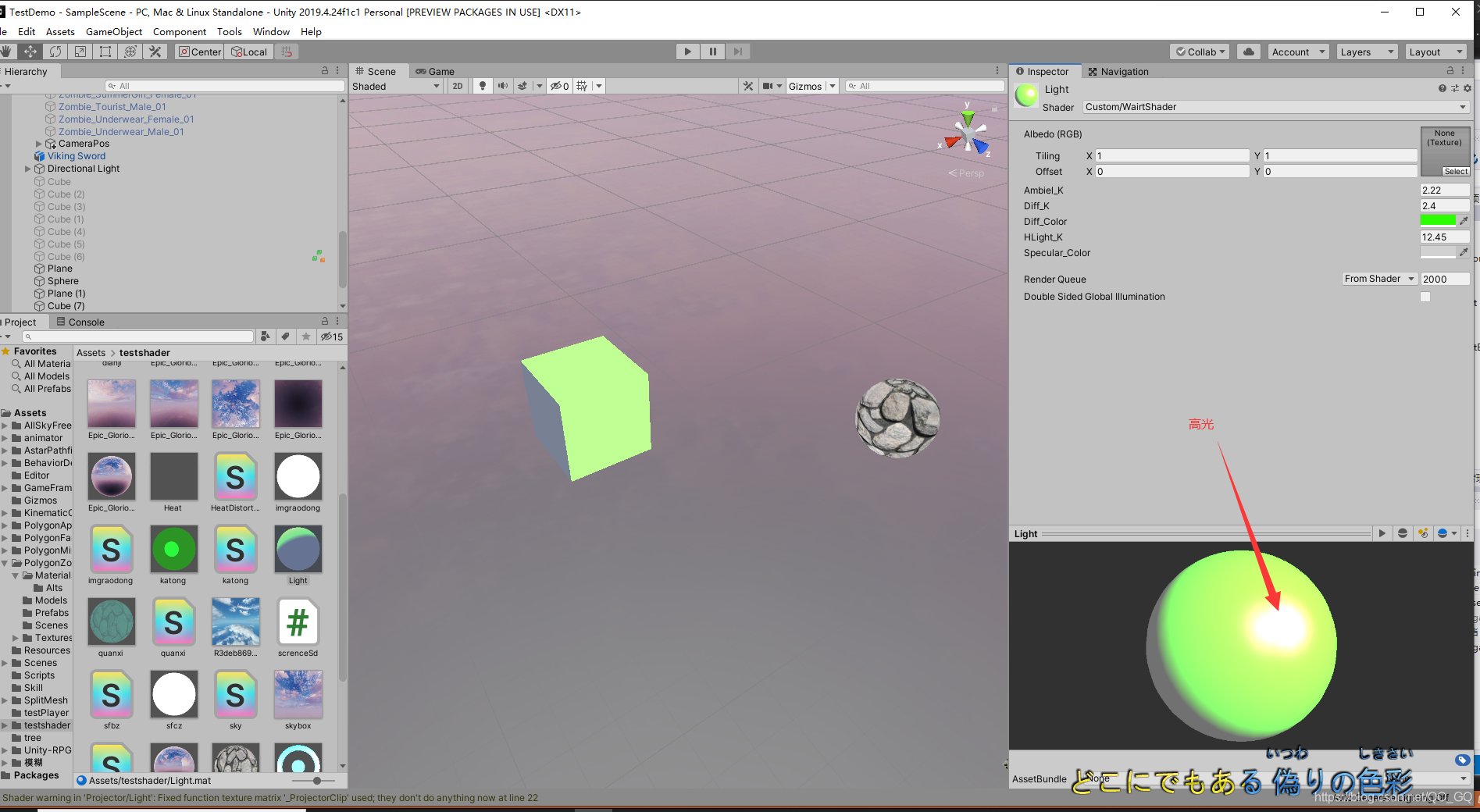The height and width of the screenshot is (812, 1480).
Task: Change the preview mesh shape
Action: pyautogui.click(x=1403, y=533)
